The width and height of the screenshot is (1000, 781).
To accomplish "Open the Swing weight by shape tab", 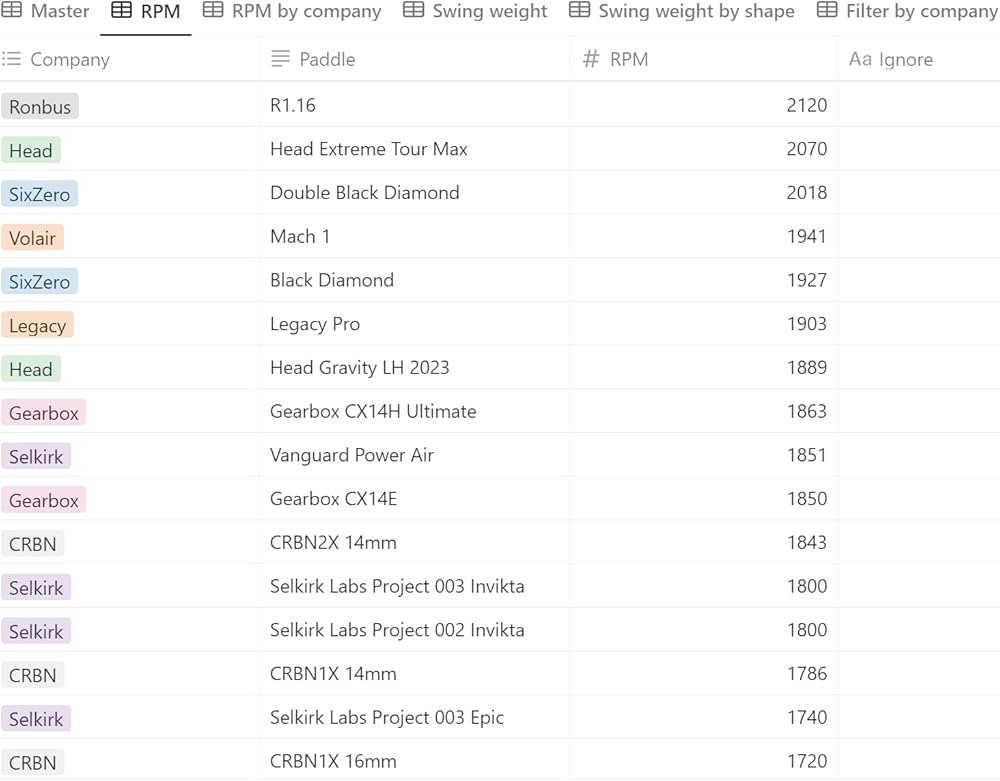I will (696, 12).
